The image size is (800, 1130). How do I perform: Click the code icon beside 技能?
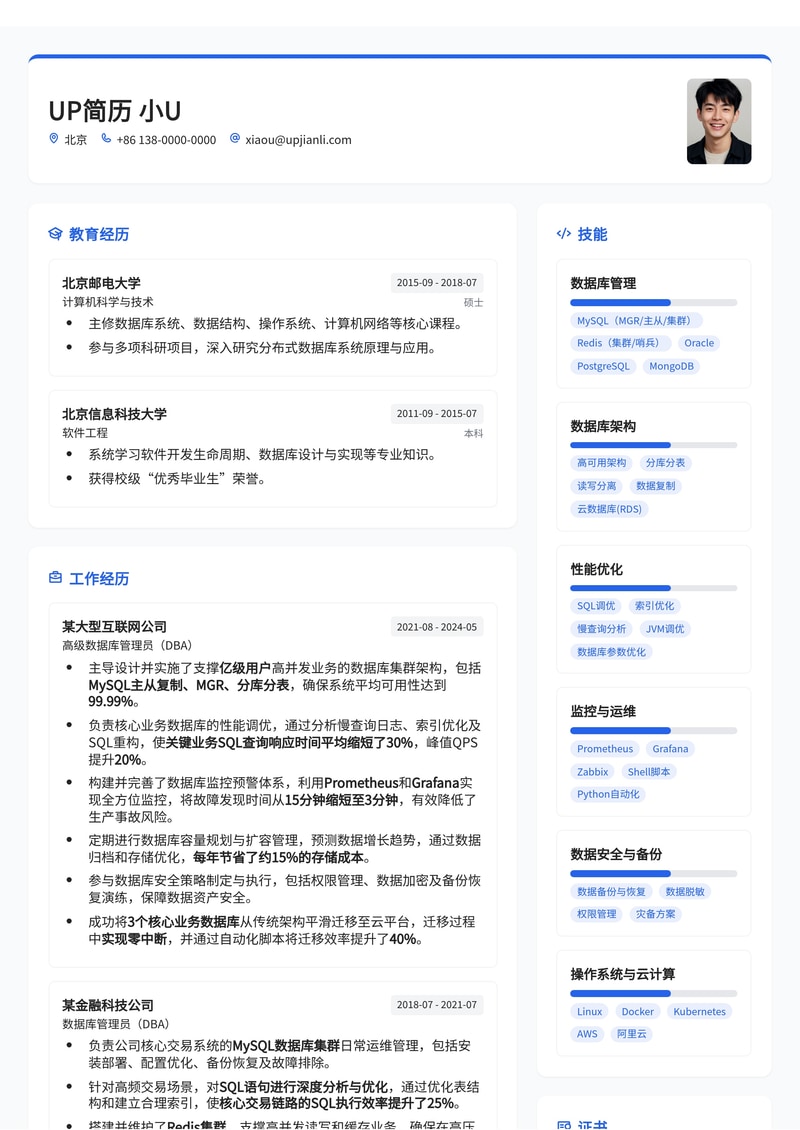[x=563, y=233]
